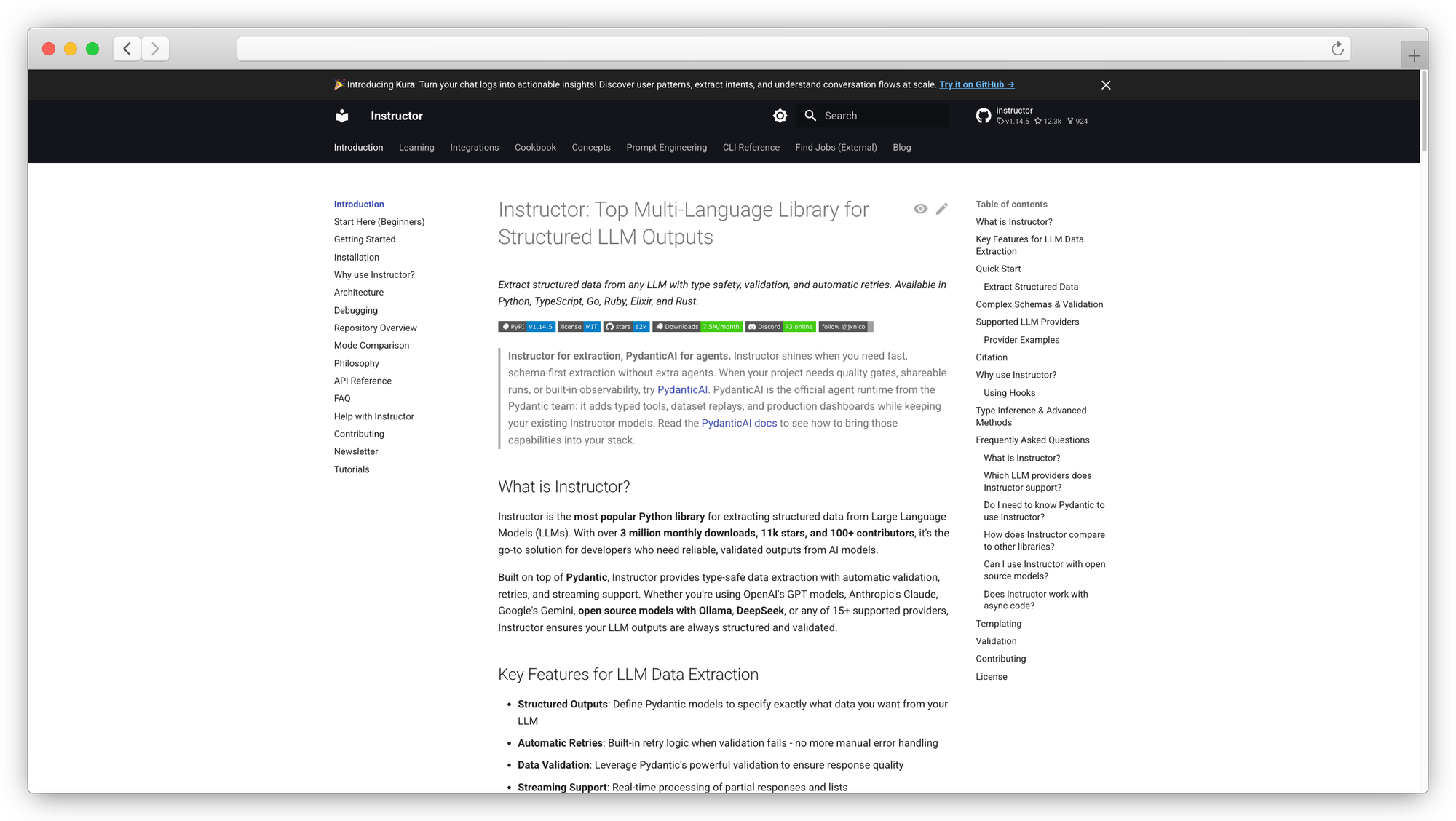
Task: Click the Discord online badge
Action: tap(780, 327)
